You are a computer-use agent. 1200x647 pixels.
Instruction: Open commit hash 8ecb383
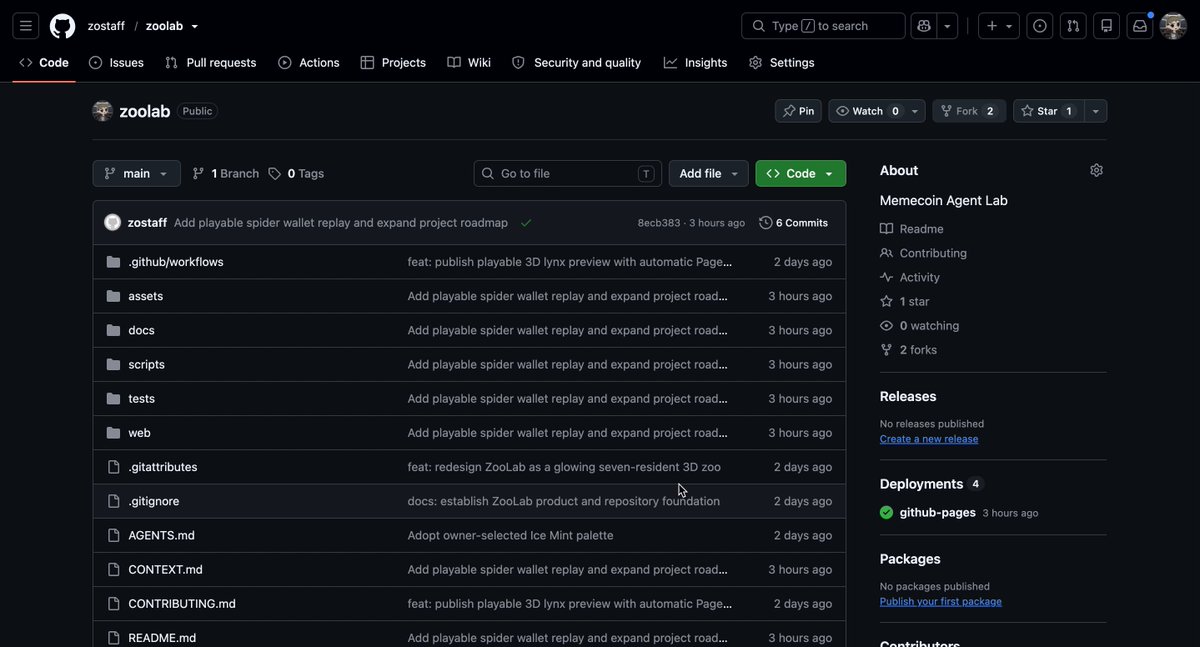pyautogui.click(x=659, y=223)
